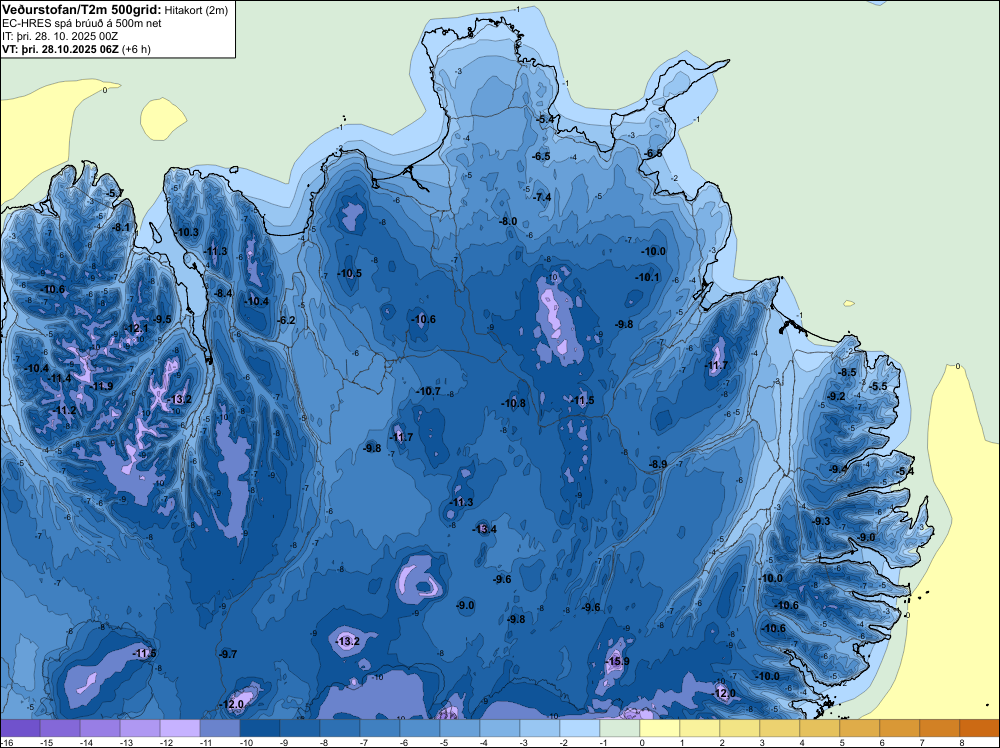This screenshot has width=1000, height=748.
Task: Click the '-15' legend scale label
Action: (x=47, y=742)
